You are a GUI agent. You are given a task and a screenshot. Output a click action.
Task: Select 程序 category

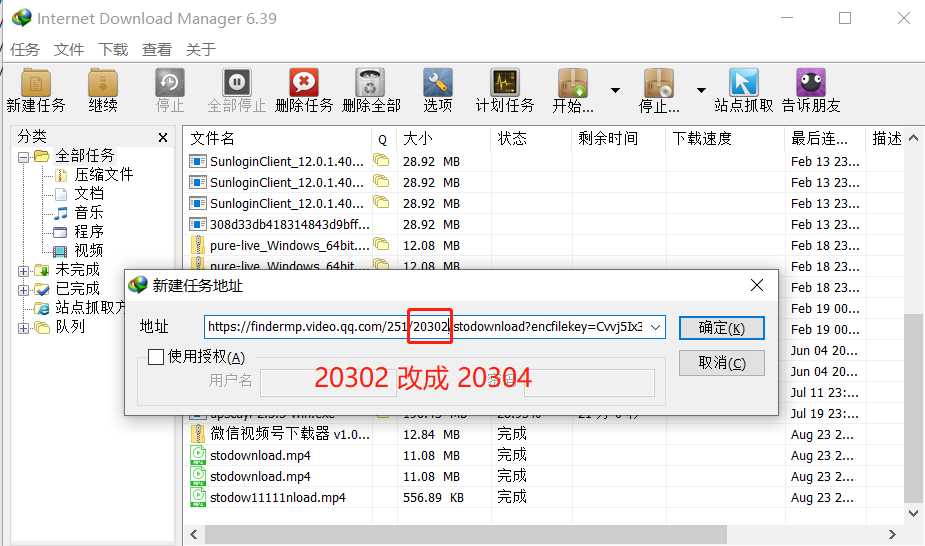coord(88,231)
